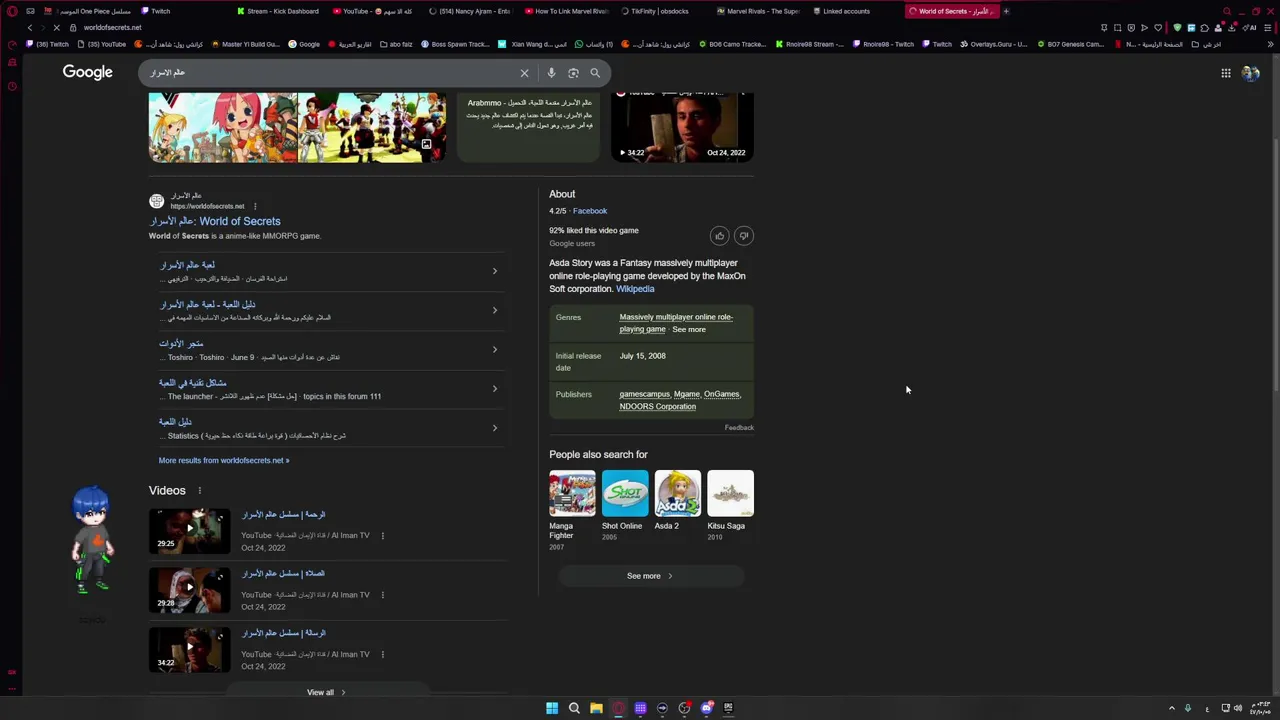This screenshot has width=1280, height=720.
Task: Play the 29:25 video thumbnail
Action: click(189, 530)
